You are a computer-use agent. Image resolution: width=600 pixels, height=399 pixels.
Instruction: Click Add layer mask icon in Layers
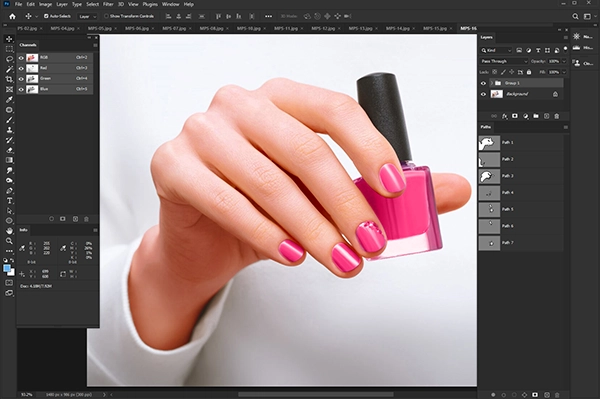[515, 116]
